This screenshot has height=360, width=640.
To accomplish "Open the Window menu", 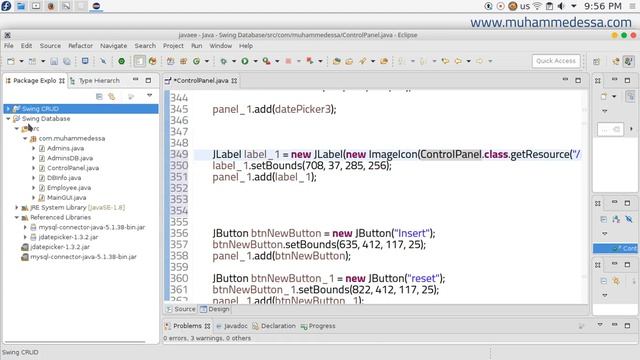I will point(220,46).
